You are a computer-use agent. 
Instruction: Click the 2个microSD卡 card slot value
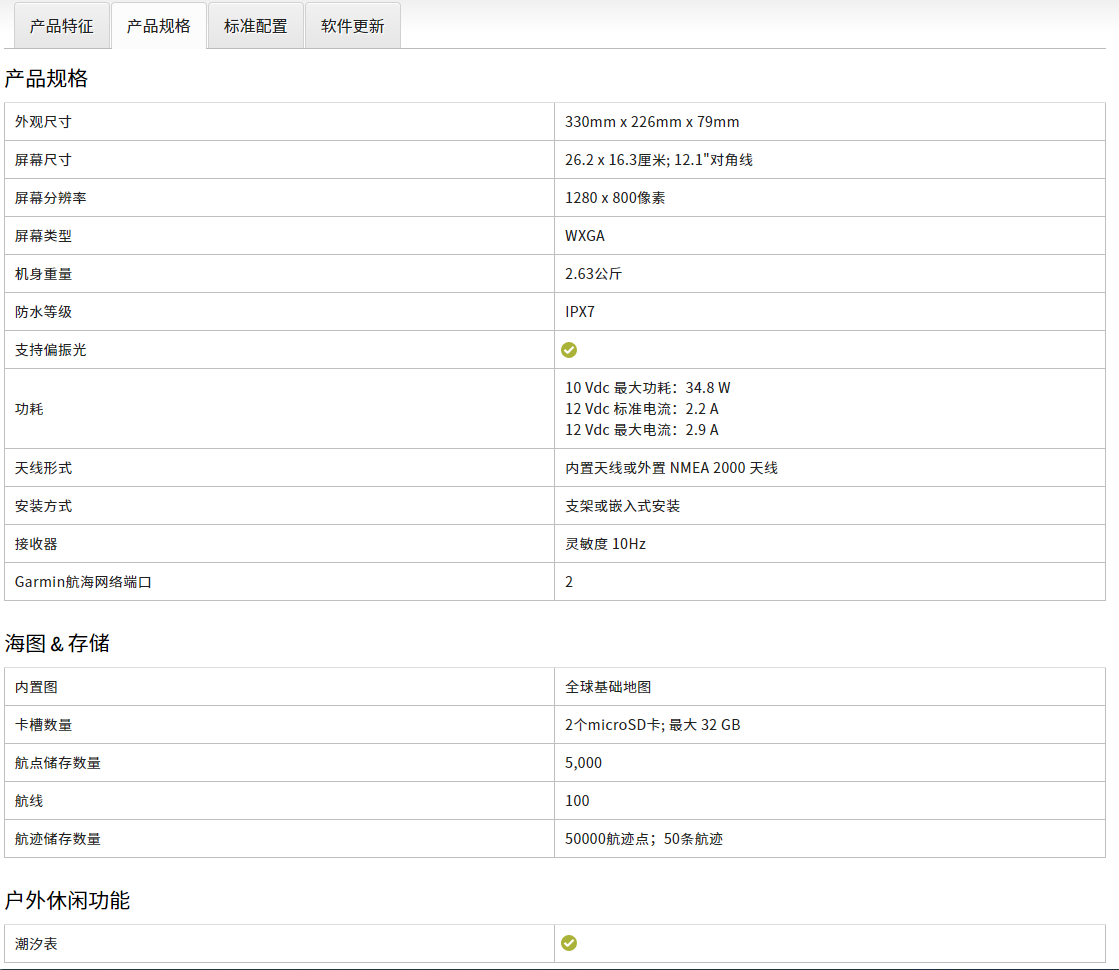point(652,725)
